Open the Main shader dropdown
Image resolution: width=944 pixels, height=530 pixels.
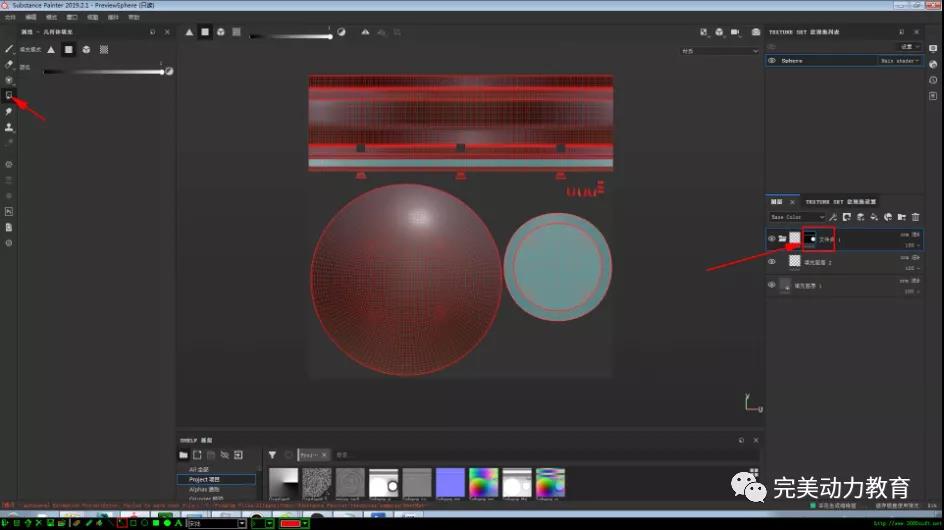pos(899,61)
